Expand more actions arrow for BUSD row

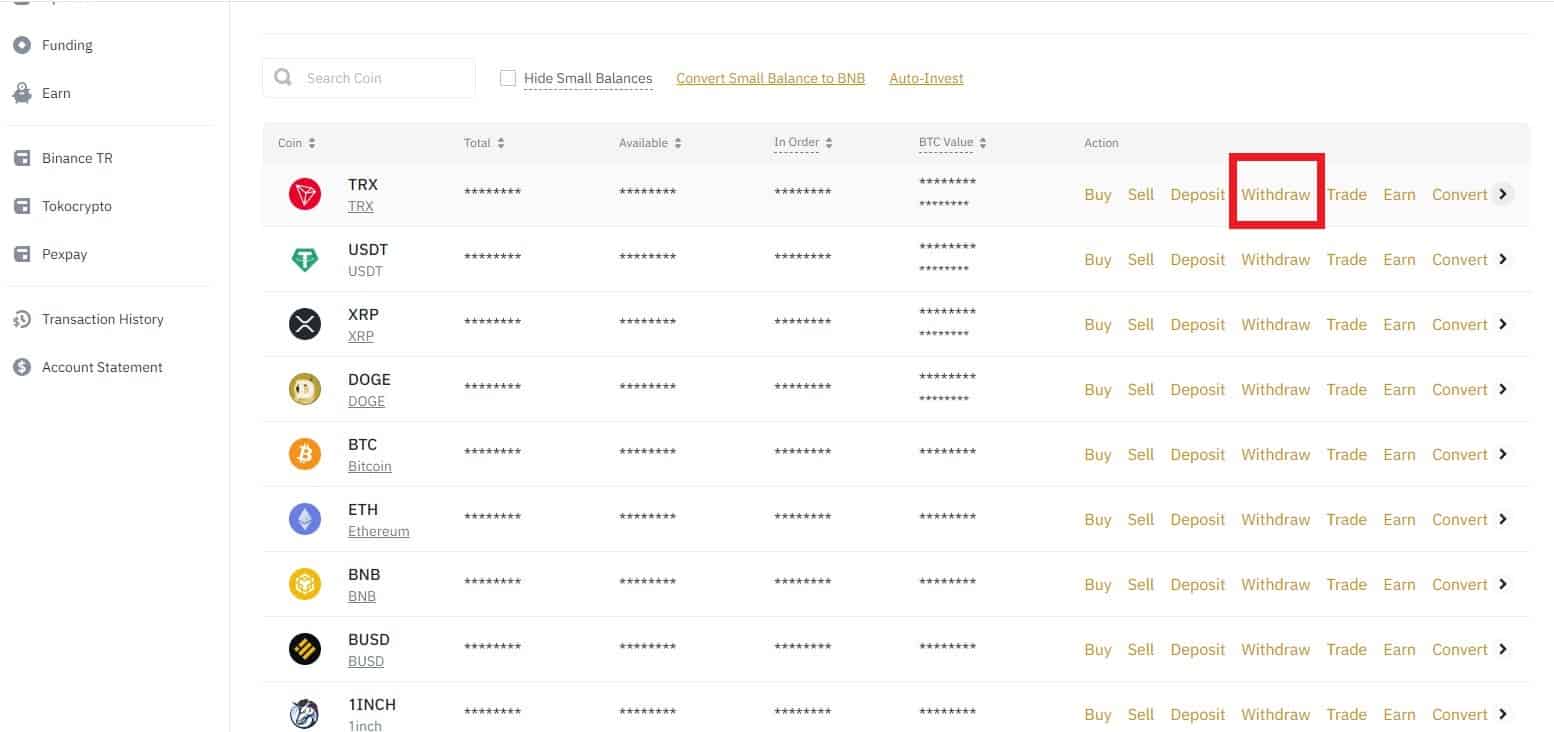point(1502,649)
